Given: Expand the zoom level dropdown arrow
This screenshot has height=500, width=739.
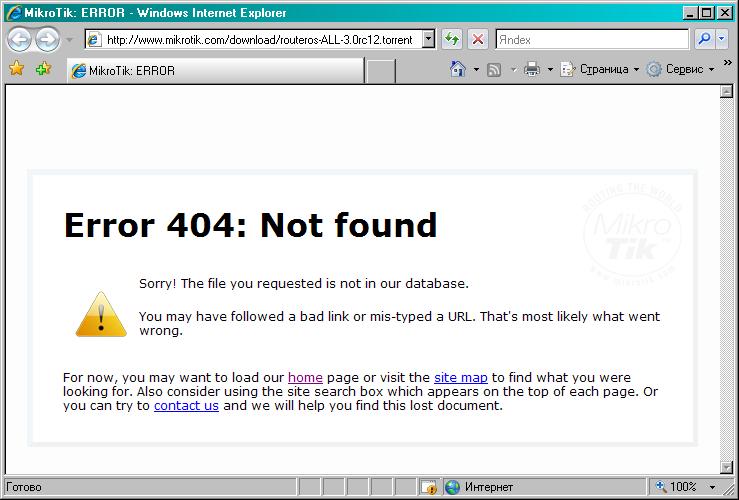Looking at the screenshot, I should click(x=713, y=487).
